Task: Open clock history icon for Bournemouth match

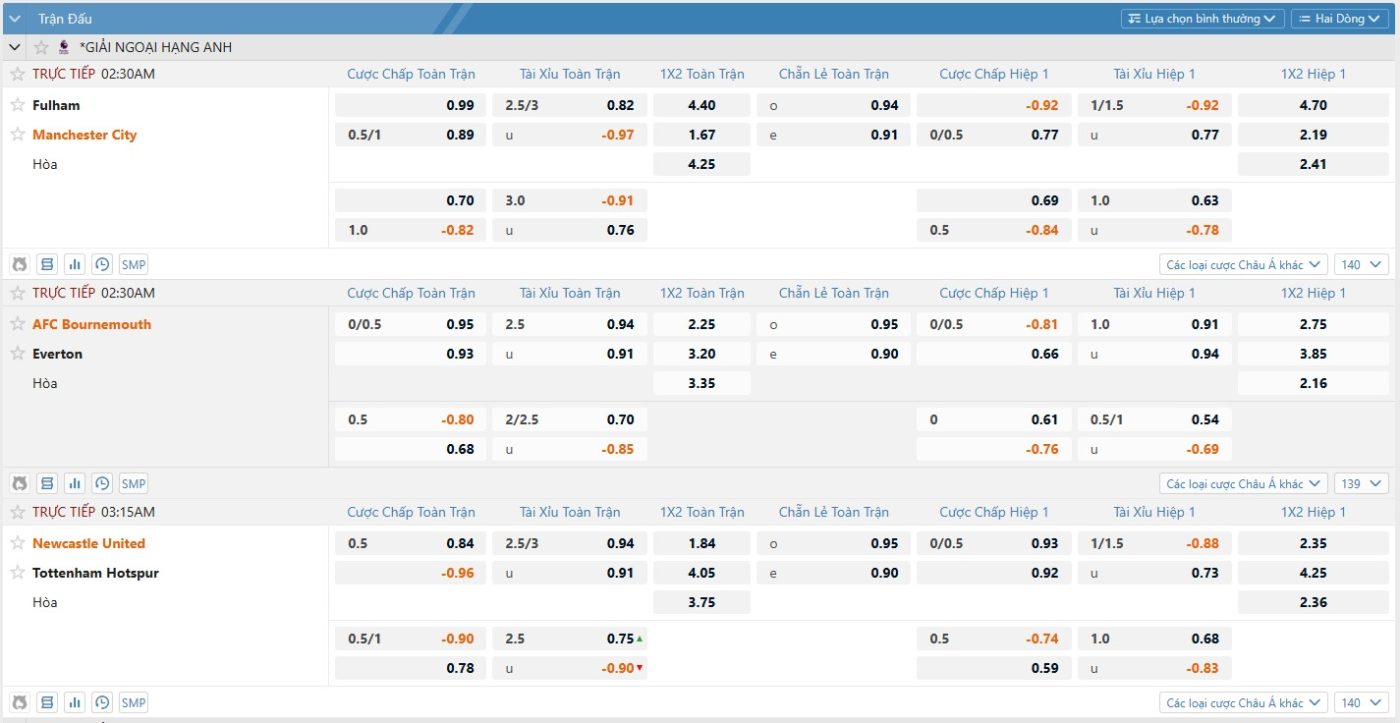Action: (102, 484)
